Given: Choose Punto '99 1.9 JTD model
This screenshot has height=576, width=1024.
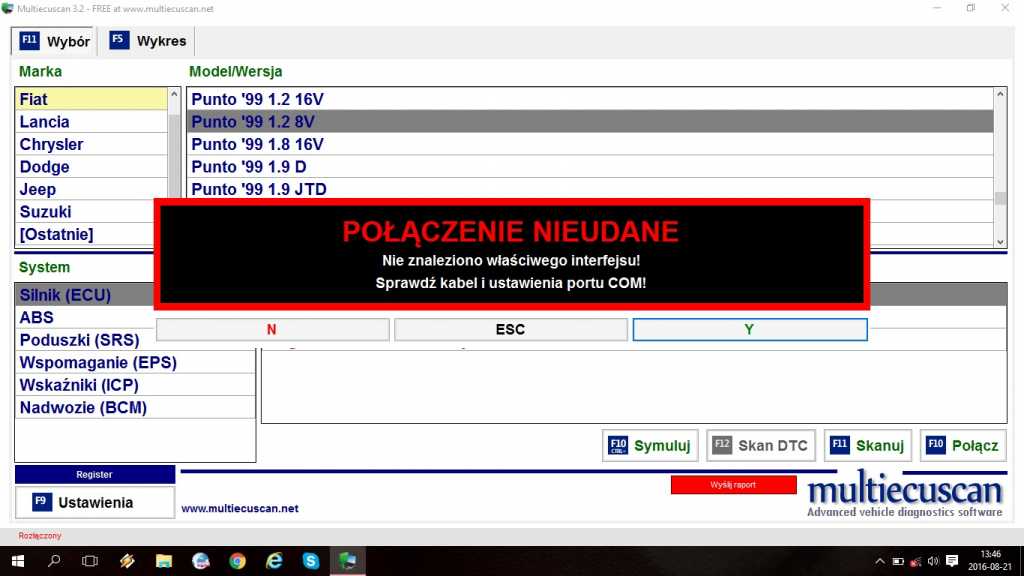Looking at the screenshot, I should (259, 189).
